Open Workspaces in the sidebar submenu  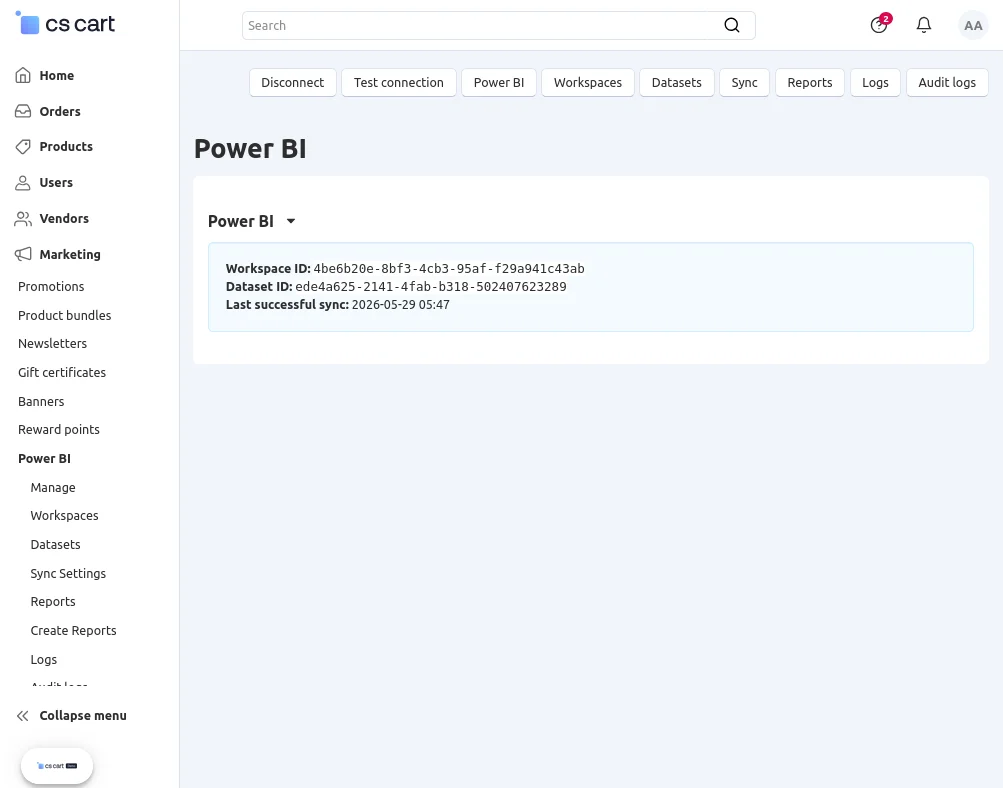pos(65,516)
